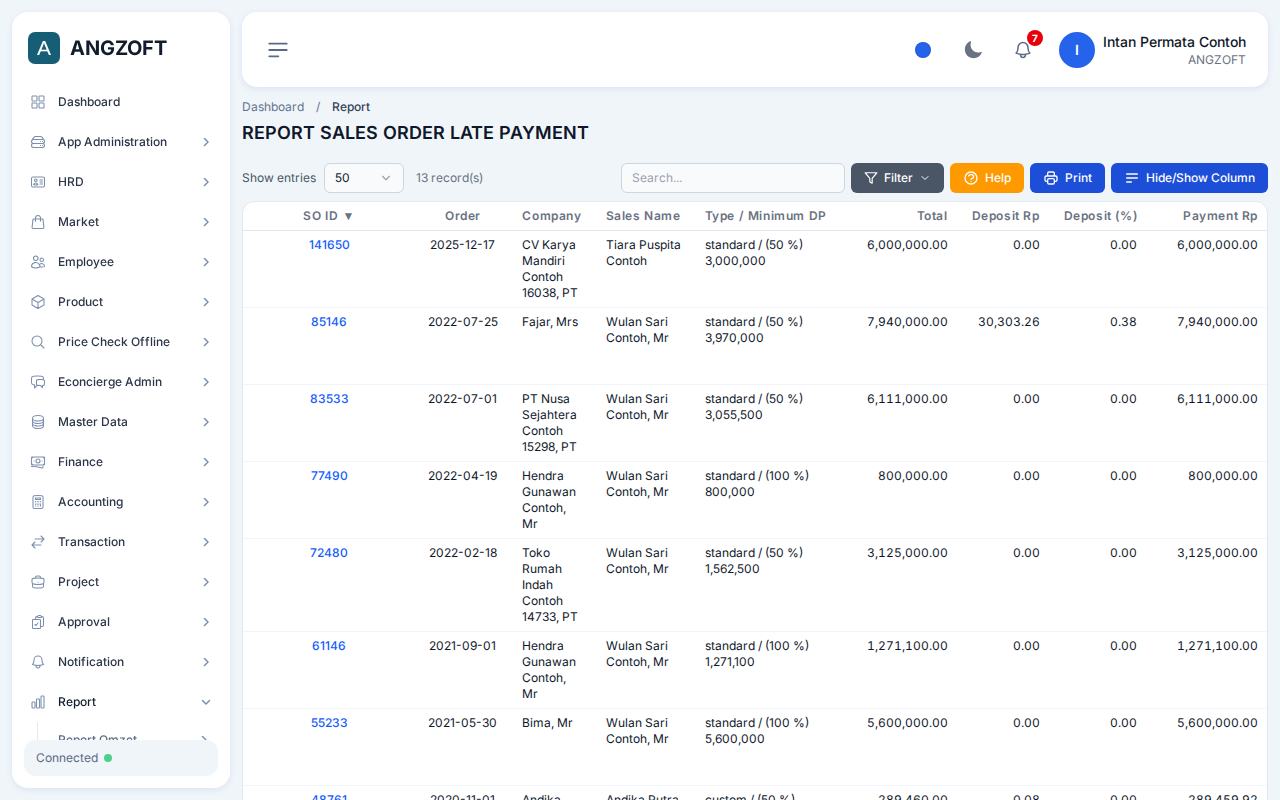This screenshot has height=800, width=1280.
Task: Click the Market bag icon
Action: coord(38,222)
